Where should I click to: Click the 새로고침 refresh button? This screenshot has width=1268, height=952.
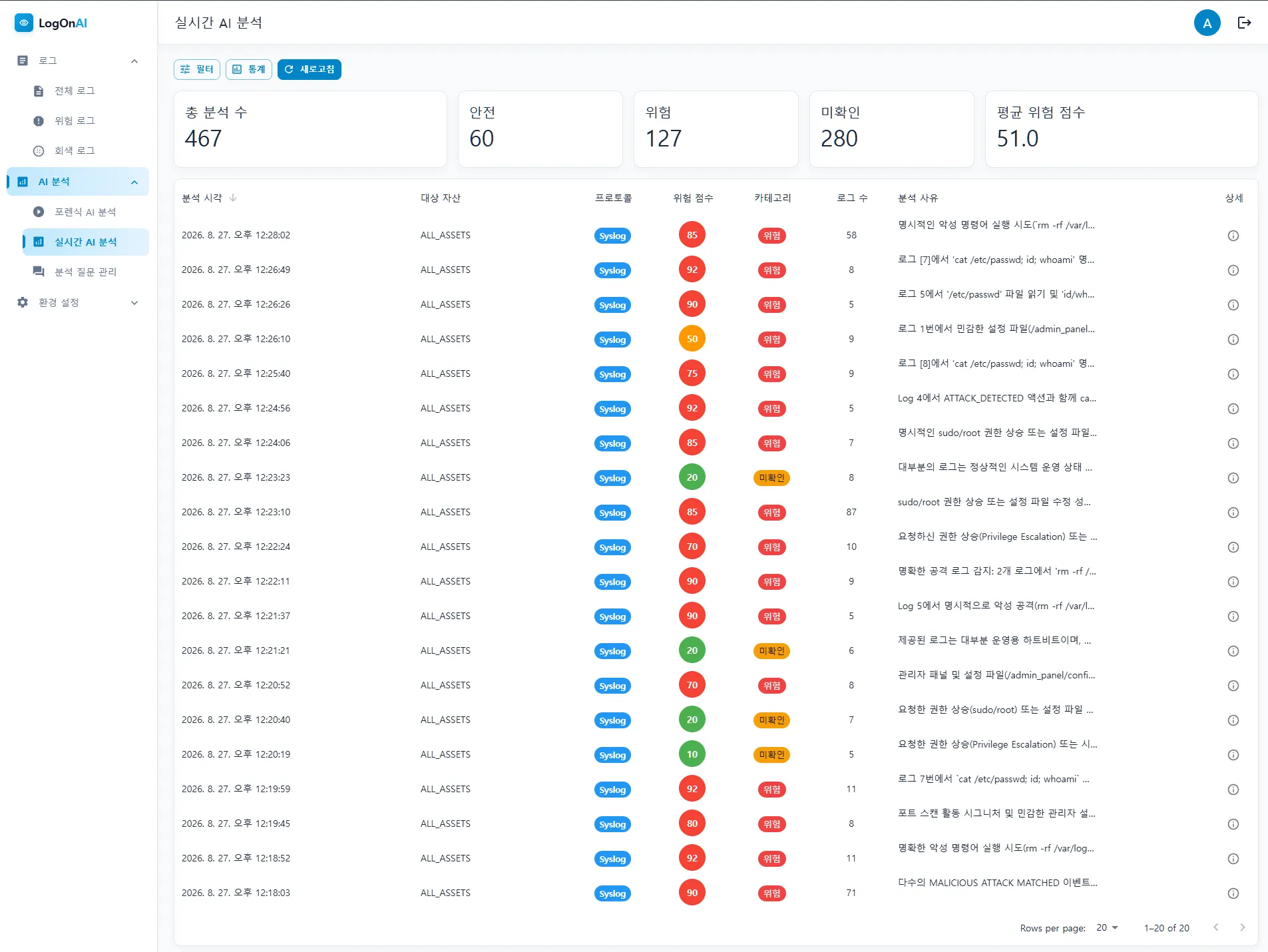(310, 69)
